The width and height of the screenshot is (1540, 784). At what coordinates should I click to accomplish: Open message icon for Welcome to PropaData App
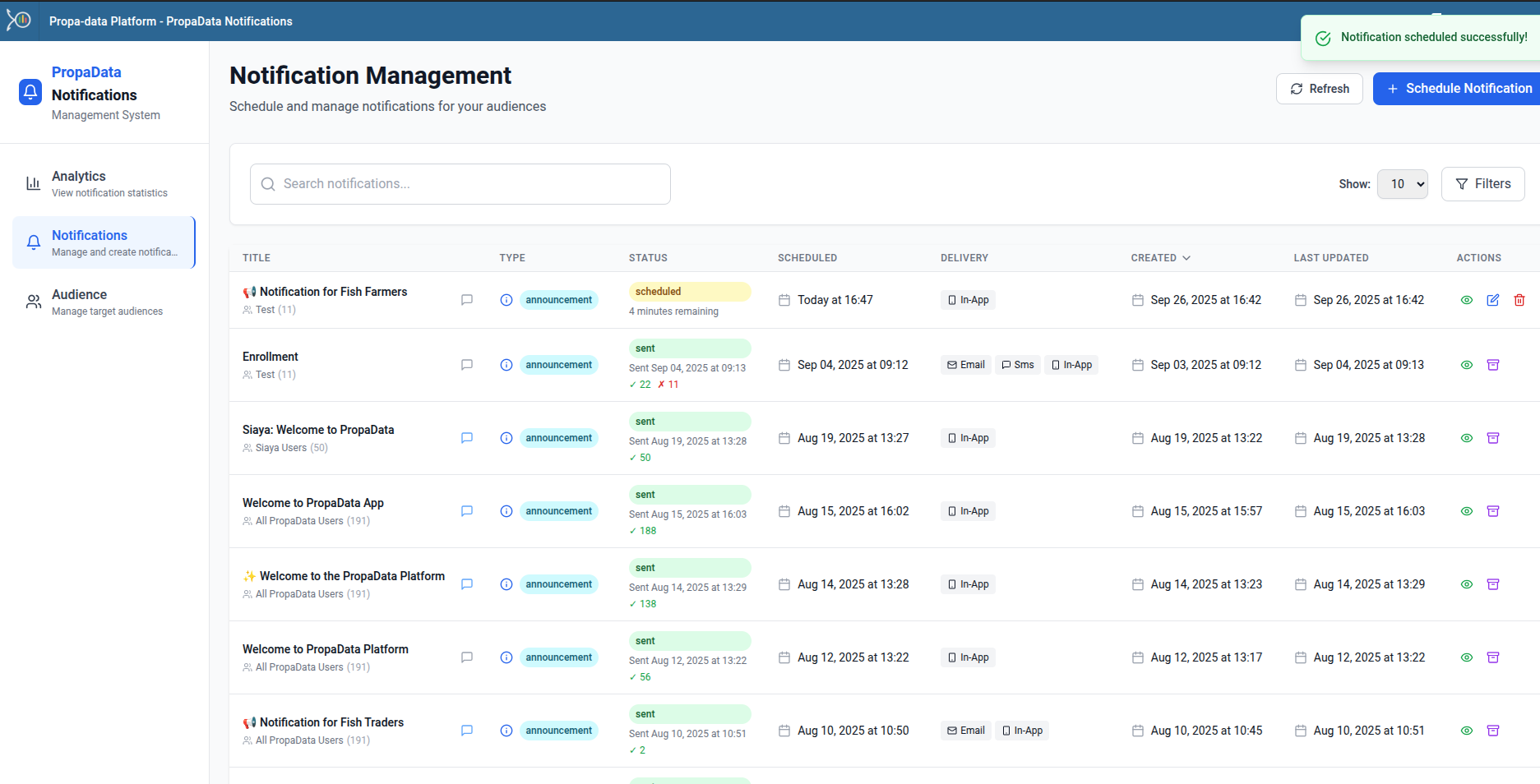click(466, 511)
